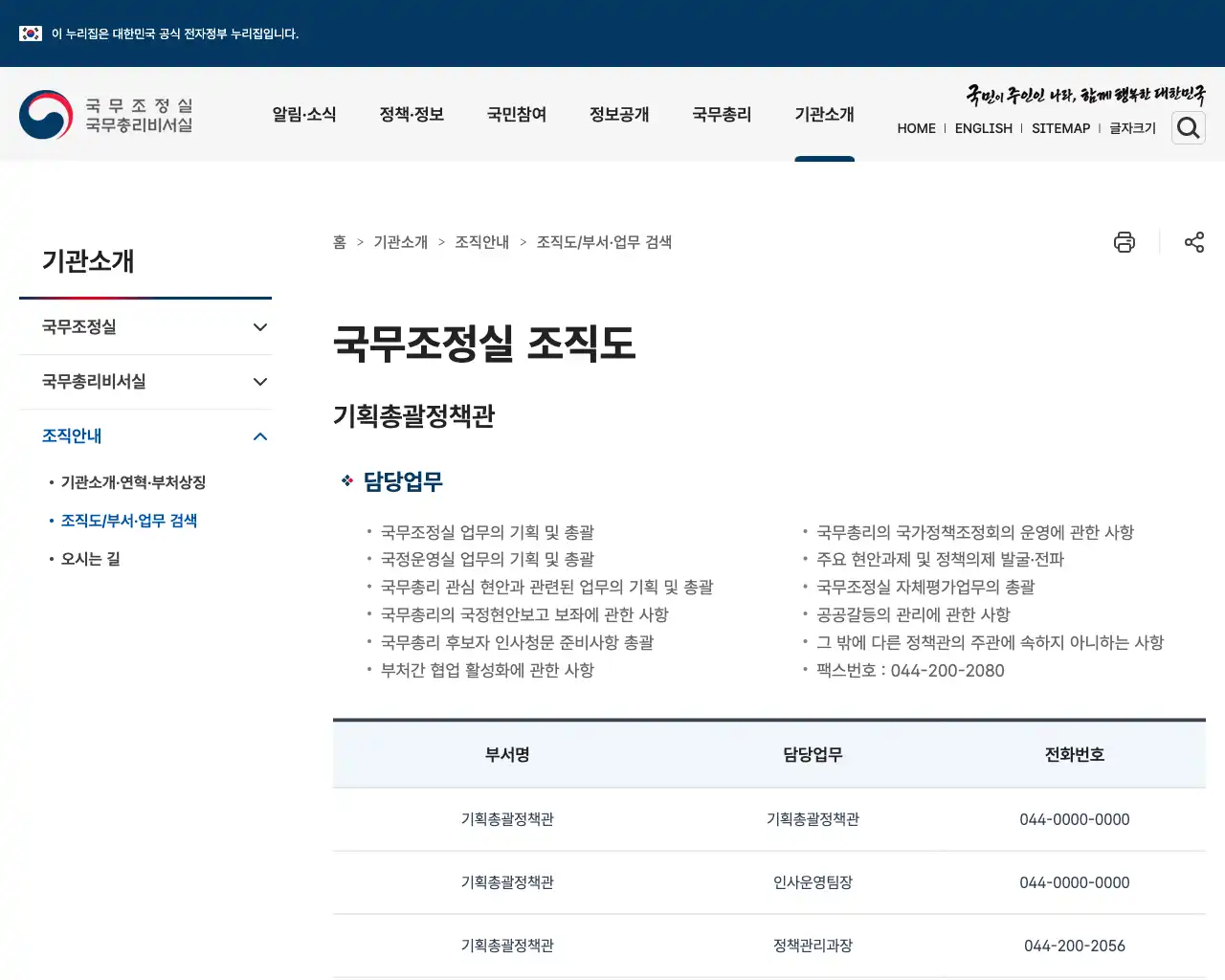
Task: Open the 기관소개 top menu
Action: 824,115
